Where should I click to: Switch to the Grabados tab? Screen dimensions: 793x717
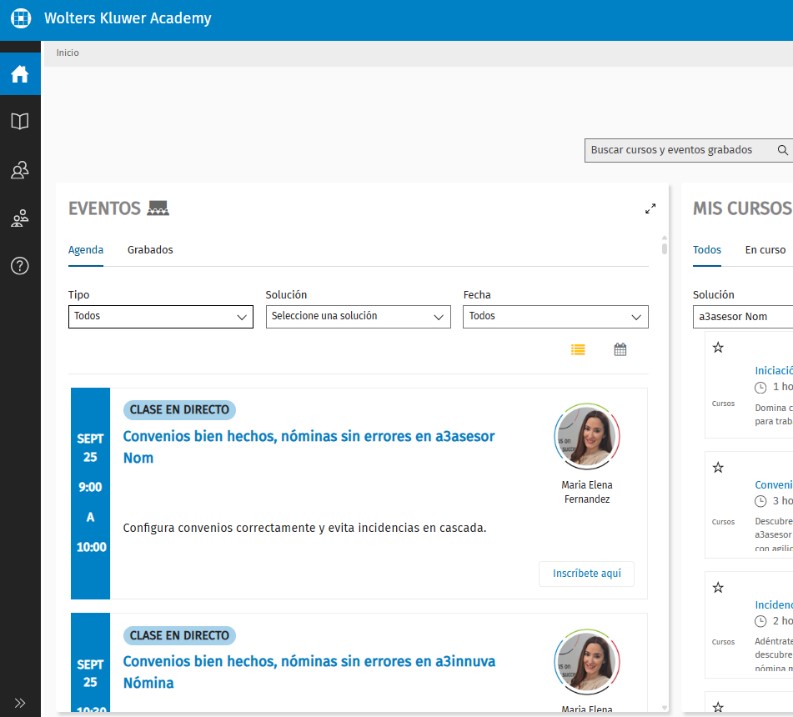[150, 250]
